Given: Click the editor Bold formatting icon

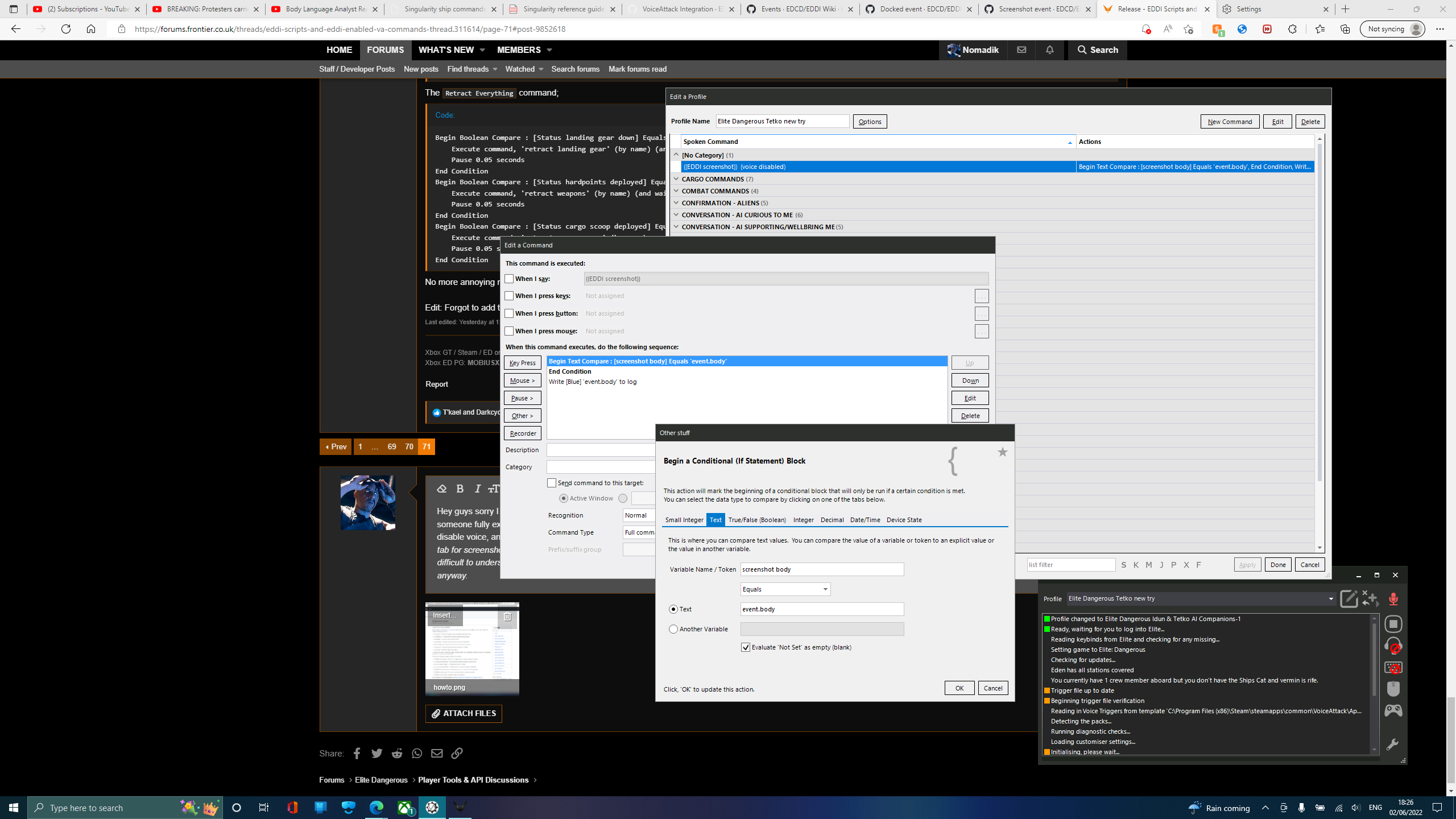Looking at the screenshot, I should pos(460,489).
